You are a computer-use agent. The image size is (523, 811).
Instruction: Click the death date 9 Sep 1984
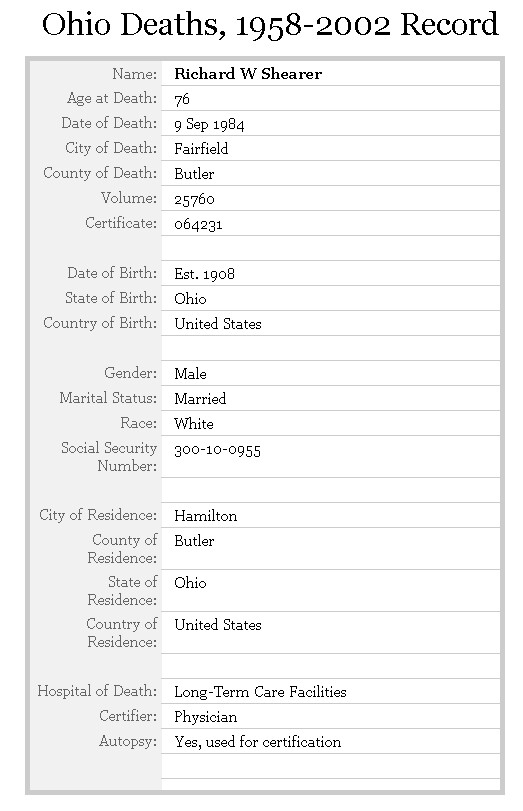(209, 124)
